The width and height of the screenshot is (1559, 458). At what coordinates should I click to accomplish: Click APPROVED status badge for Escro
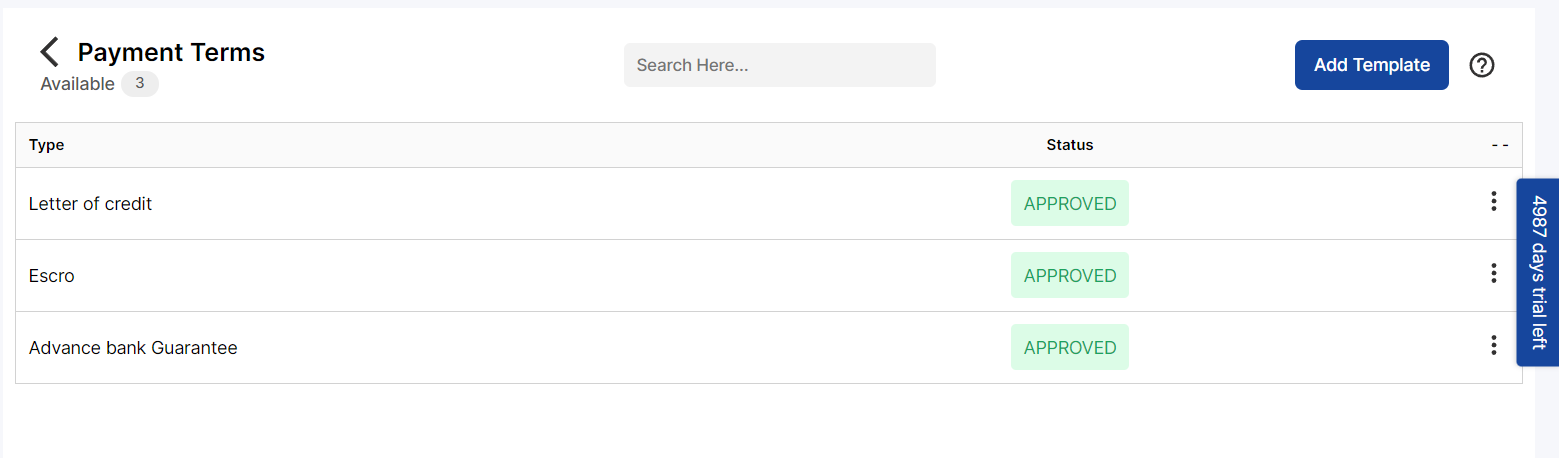coord(1069,275)
